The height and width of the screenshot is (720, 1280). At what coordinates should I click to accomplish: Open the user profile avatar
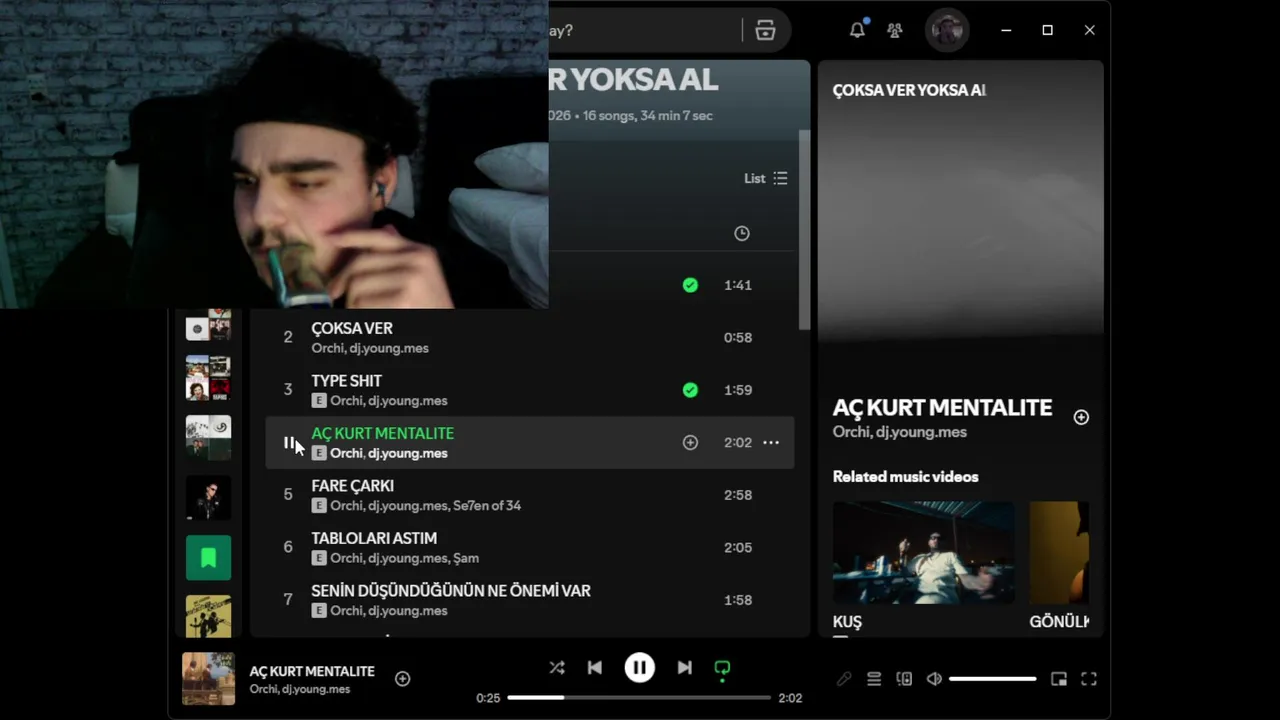[x=946, y=30]
